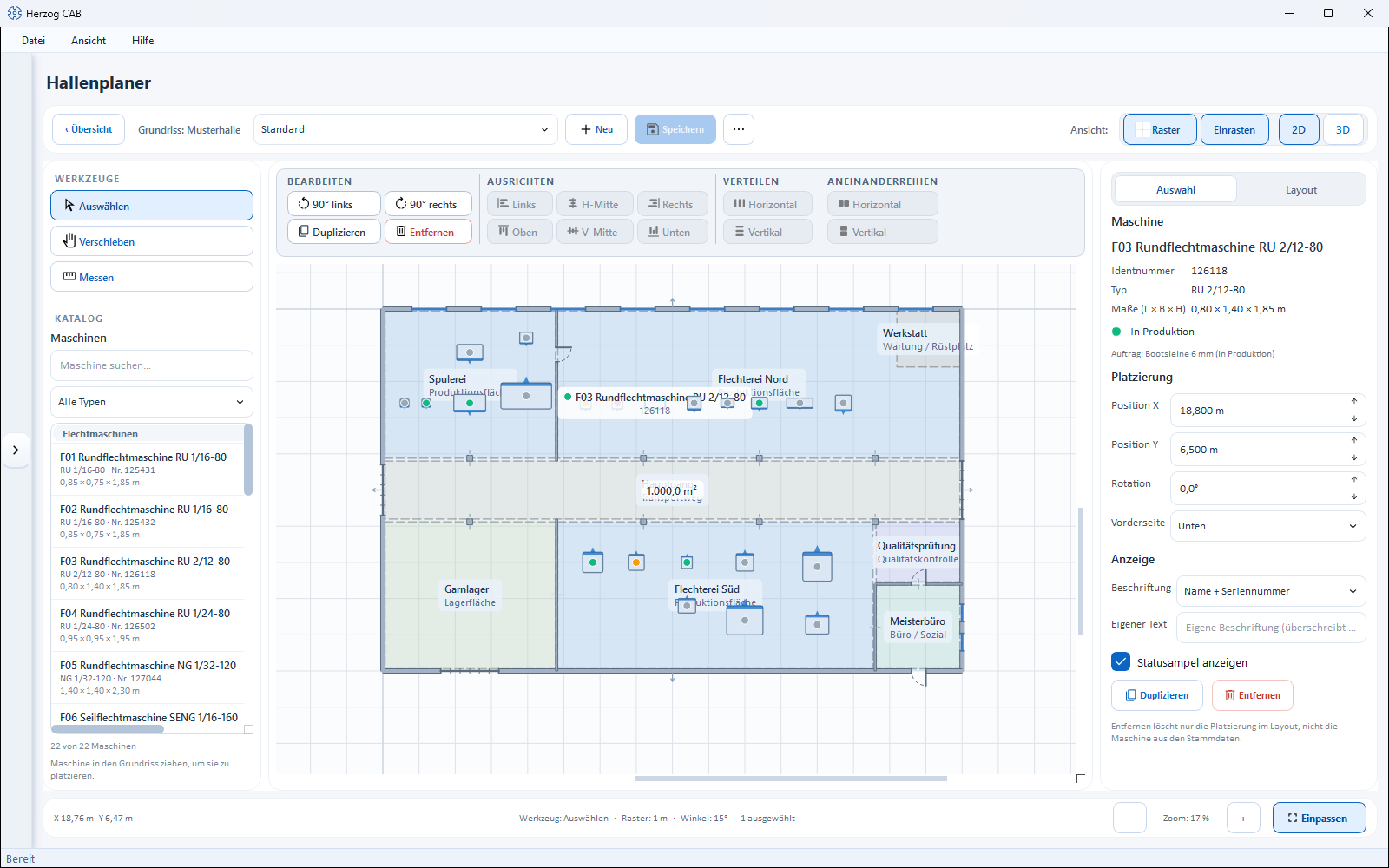Expand the collapsed left sidebar arrow

click(x=16, y=450)
